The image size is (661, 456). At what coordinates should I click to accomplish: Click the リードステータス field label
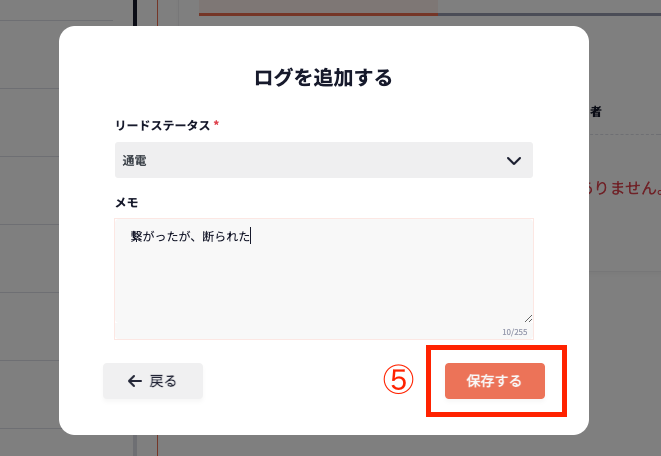click(x=162, y=125)
